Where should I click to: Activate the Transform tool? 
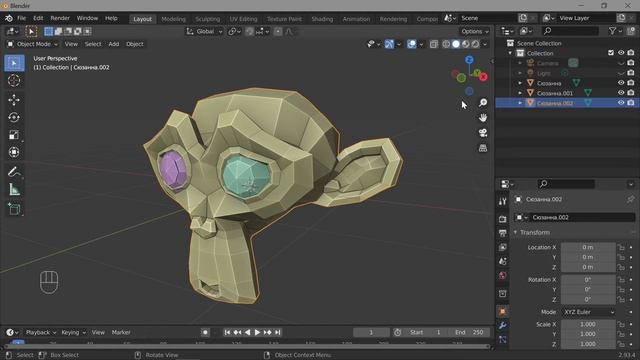click(14, 152)
